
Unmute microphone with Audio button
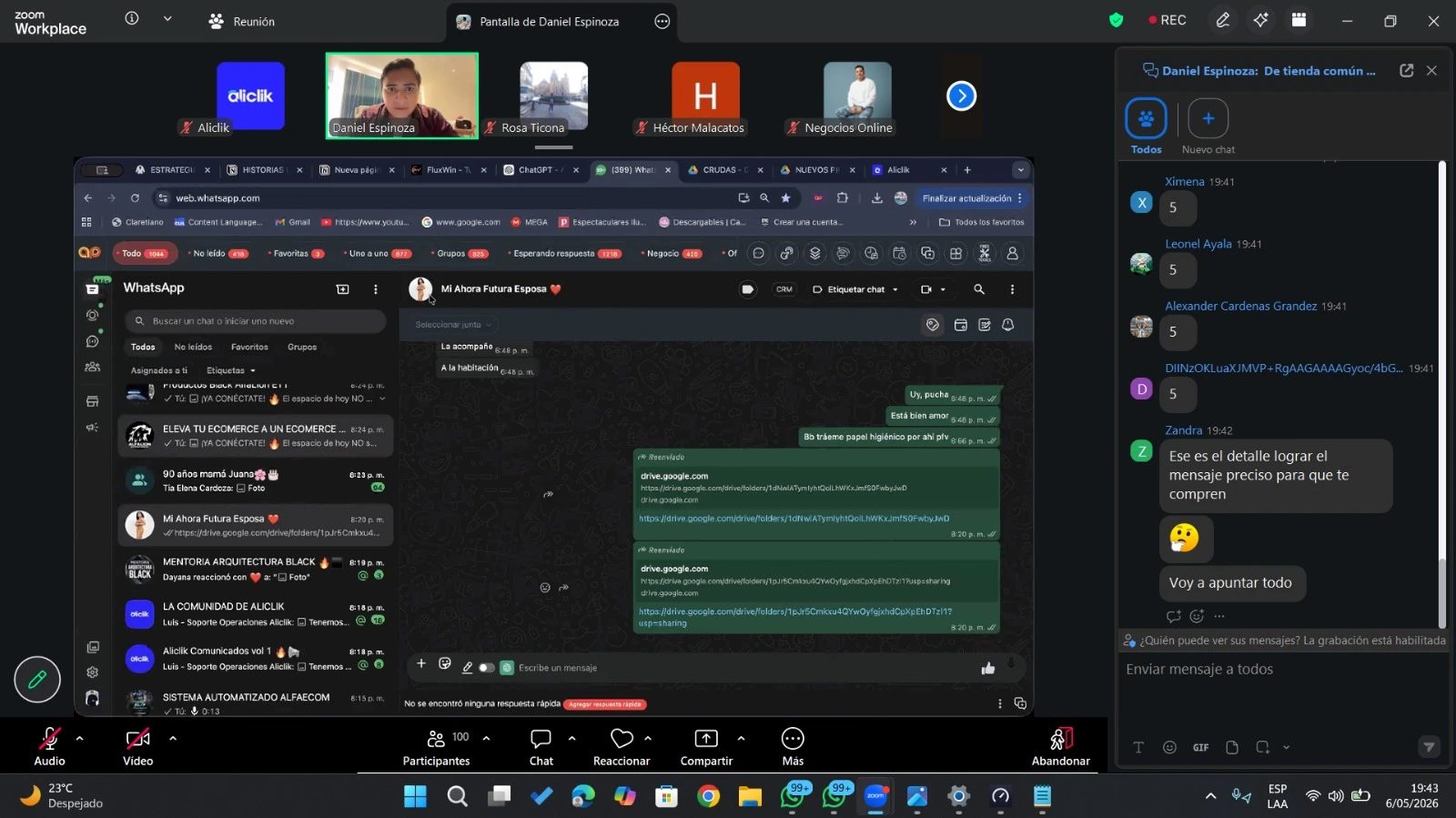coord(49,746)
